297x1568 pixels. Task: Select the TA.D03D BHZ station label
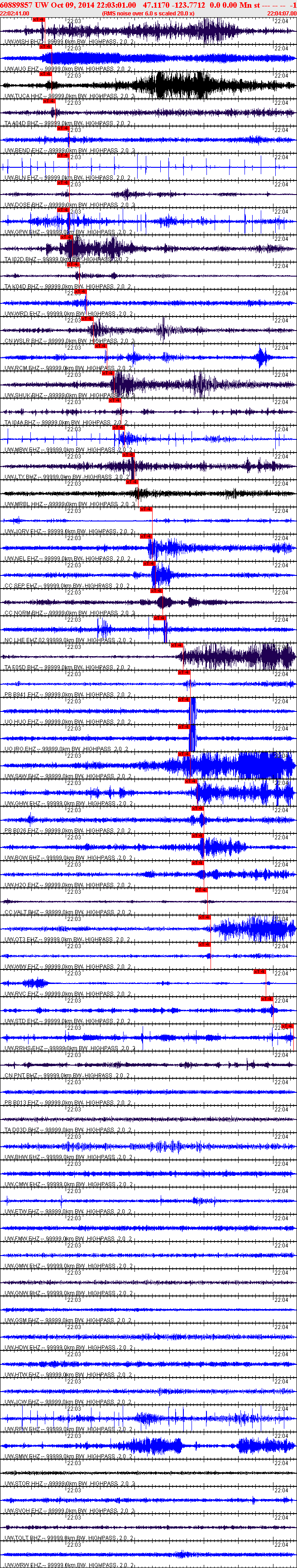coord(67,1130)
